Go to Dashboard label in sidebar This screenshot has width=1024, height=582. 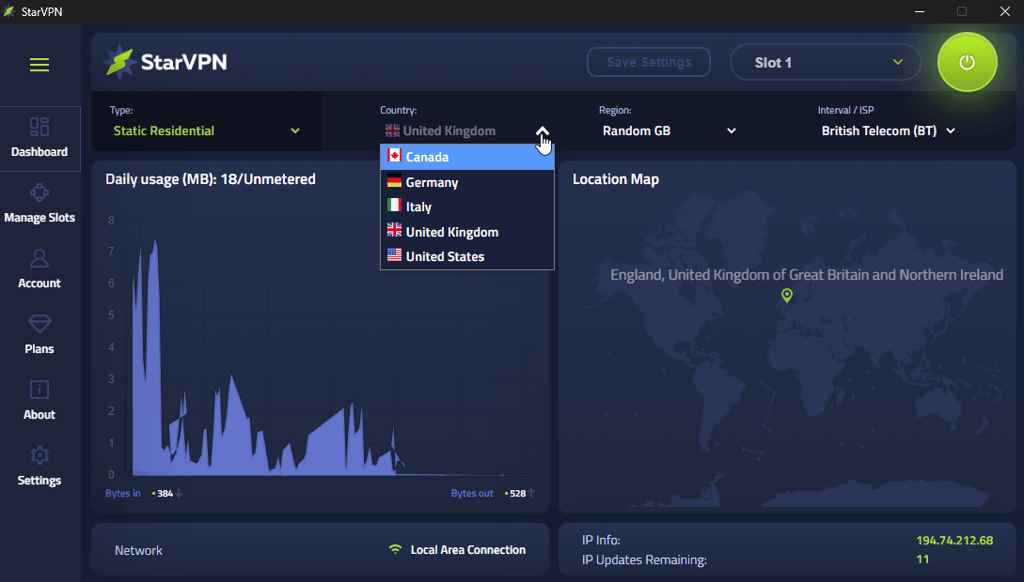point(39,152)
